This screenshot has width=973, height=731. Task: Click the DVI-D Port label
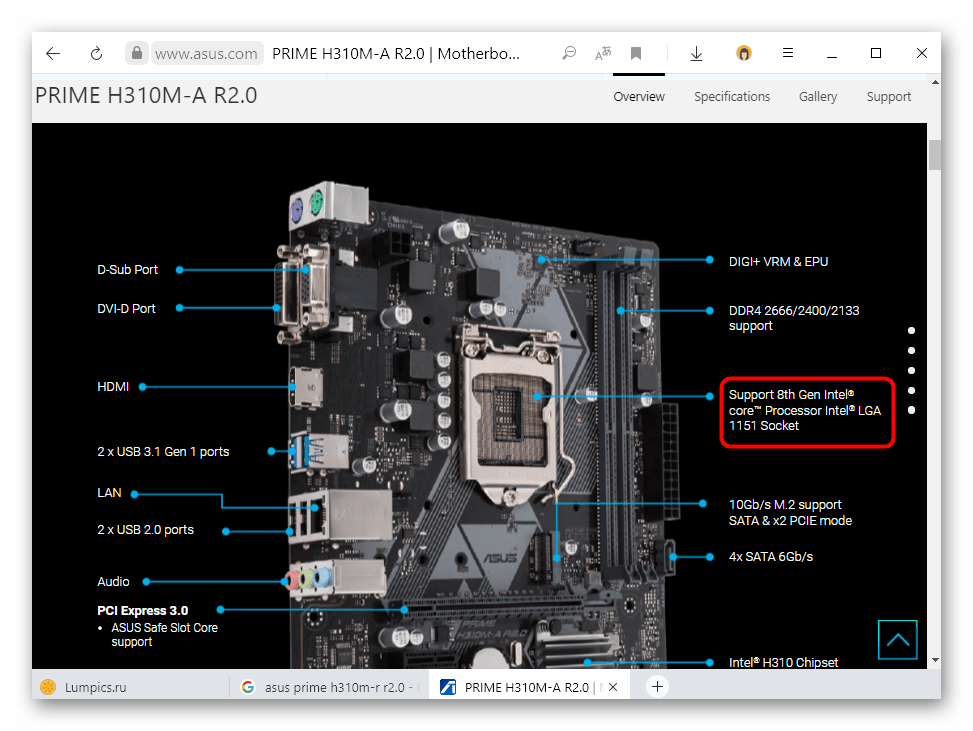click(x=126, y=309)
